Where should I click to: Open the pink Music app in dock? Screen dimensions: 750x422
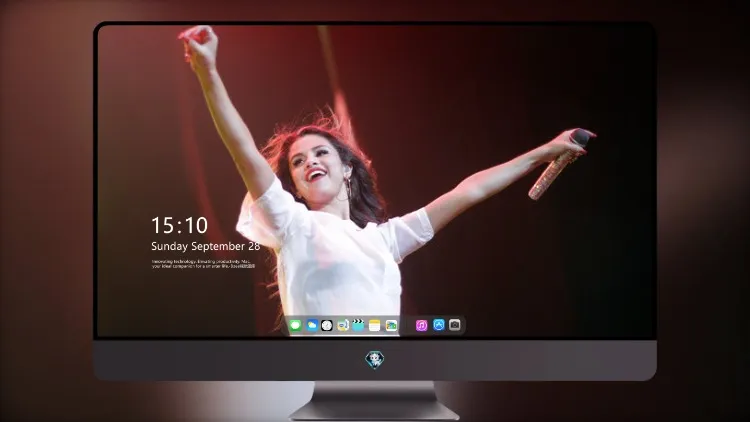click(x=421, y=325)
